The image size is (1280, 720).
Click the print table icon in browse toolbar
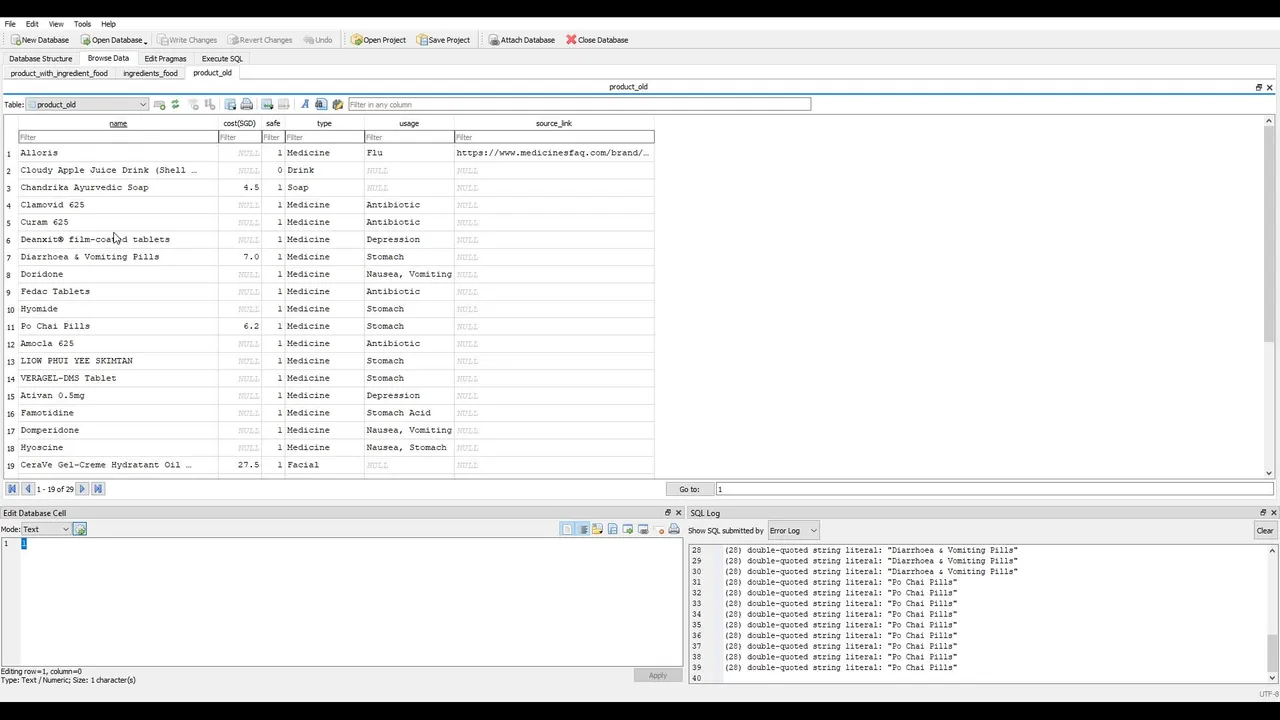tap(247, 104)
